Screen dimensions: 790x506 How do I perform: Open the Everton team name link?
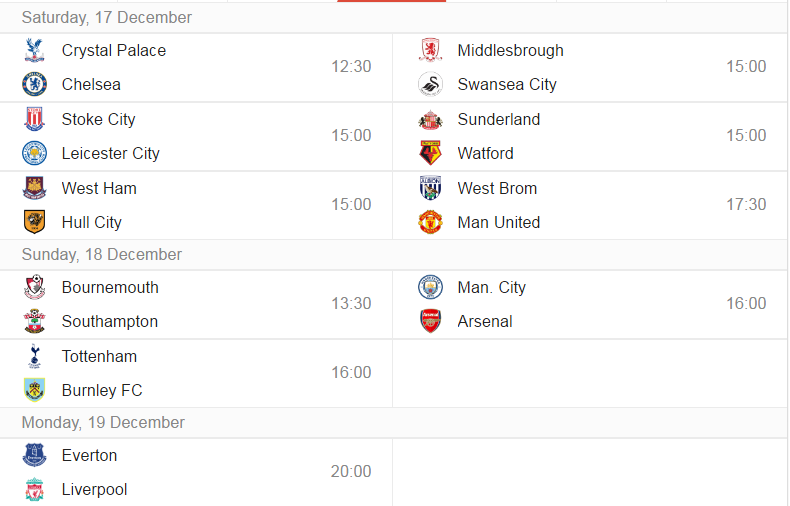(x=89, y=456)
